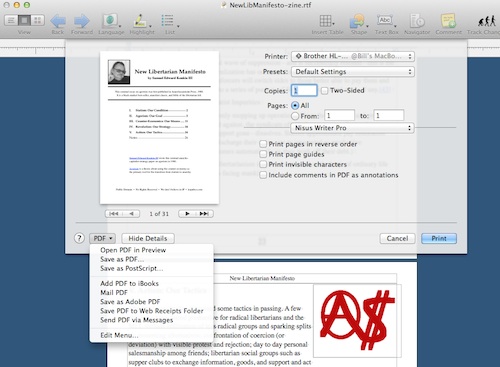Expand the List tool dropdown arrow
The width and height of the screenshot is (500, 367).
(x=178, y=26)
